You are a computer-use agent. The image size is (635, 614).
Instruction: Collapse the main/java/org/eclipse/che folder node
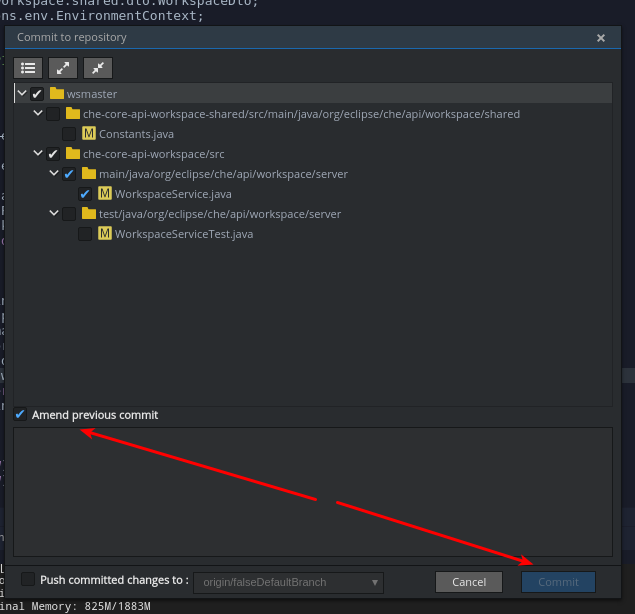coord(54,173)
